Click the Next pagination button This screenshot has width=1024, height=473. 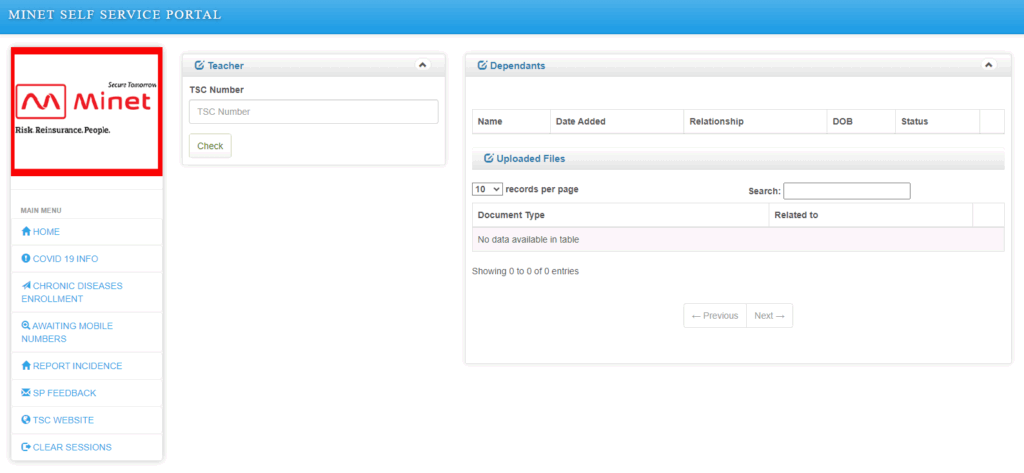[769, 316]
